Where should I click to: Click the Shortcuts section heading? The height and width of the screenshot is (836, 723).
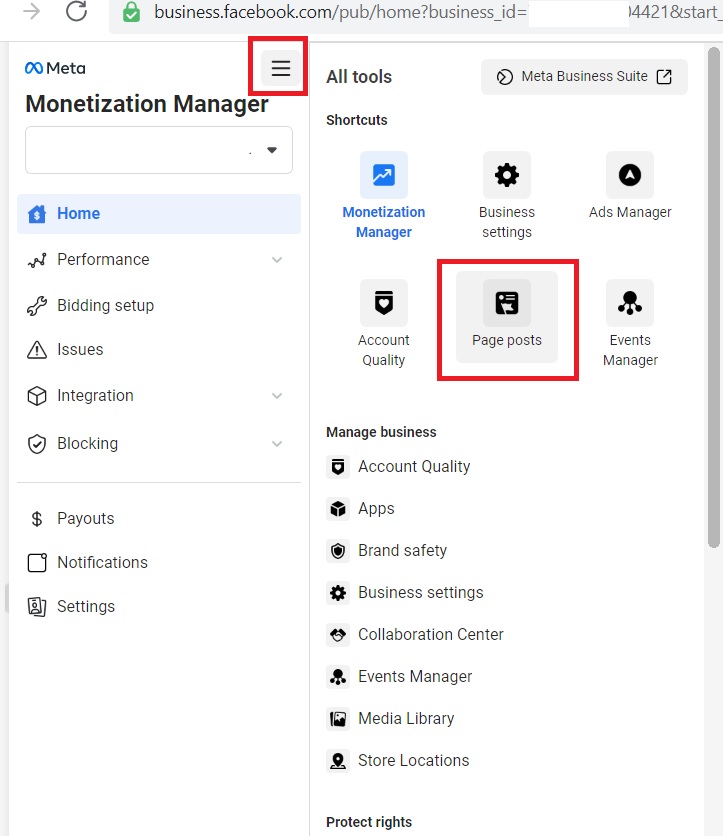point(357,120)
